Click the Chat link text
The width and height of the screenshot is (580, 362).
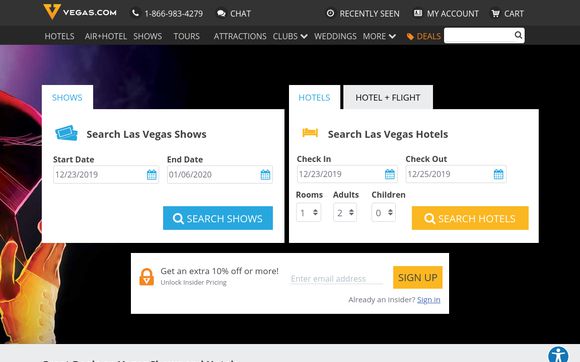point(240,14)
